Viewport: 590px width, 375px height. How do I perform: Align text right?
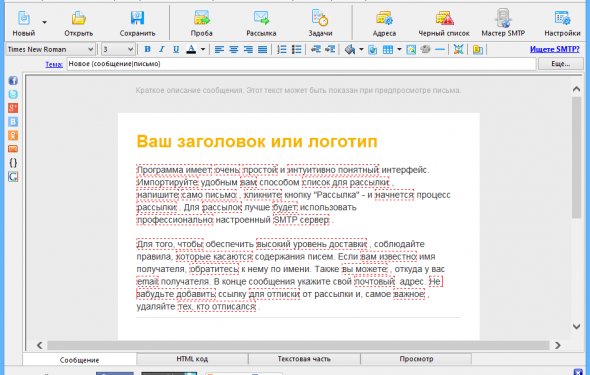point(248,49)
